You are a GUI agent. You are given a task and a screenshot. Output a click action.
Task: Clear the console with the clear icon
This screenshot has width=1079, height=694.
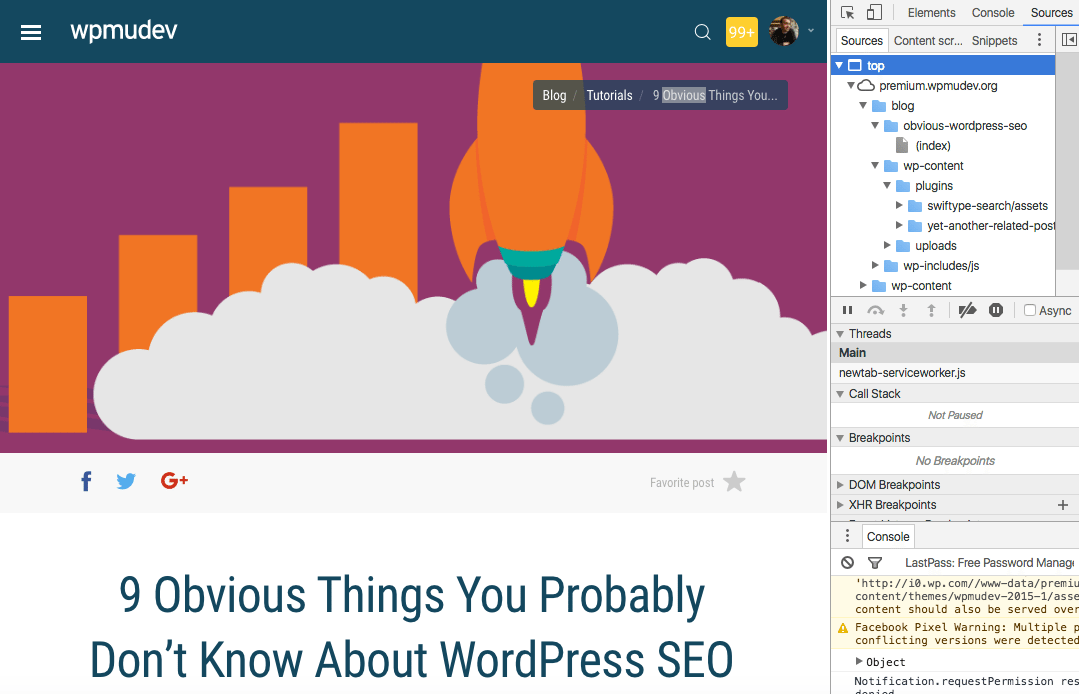coord(848,563)
